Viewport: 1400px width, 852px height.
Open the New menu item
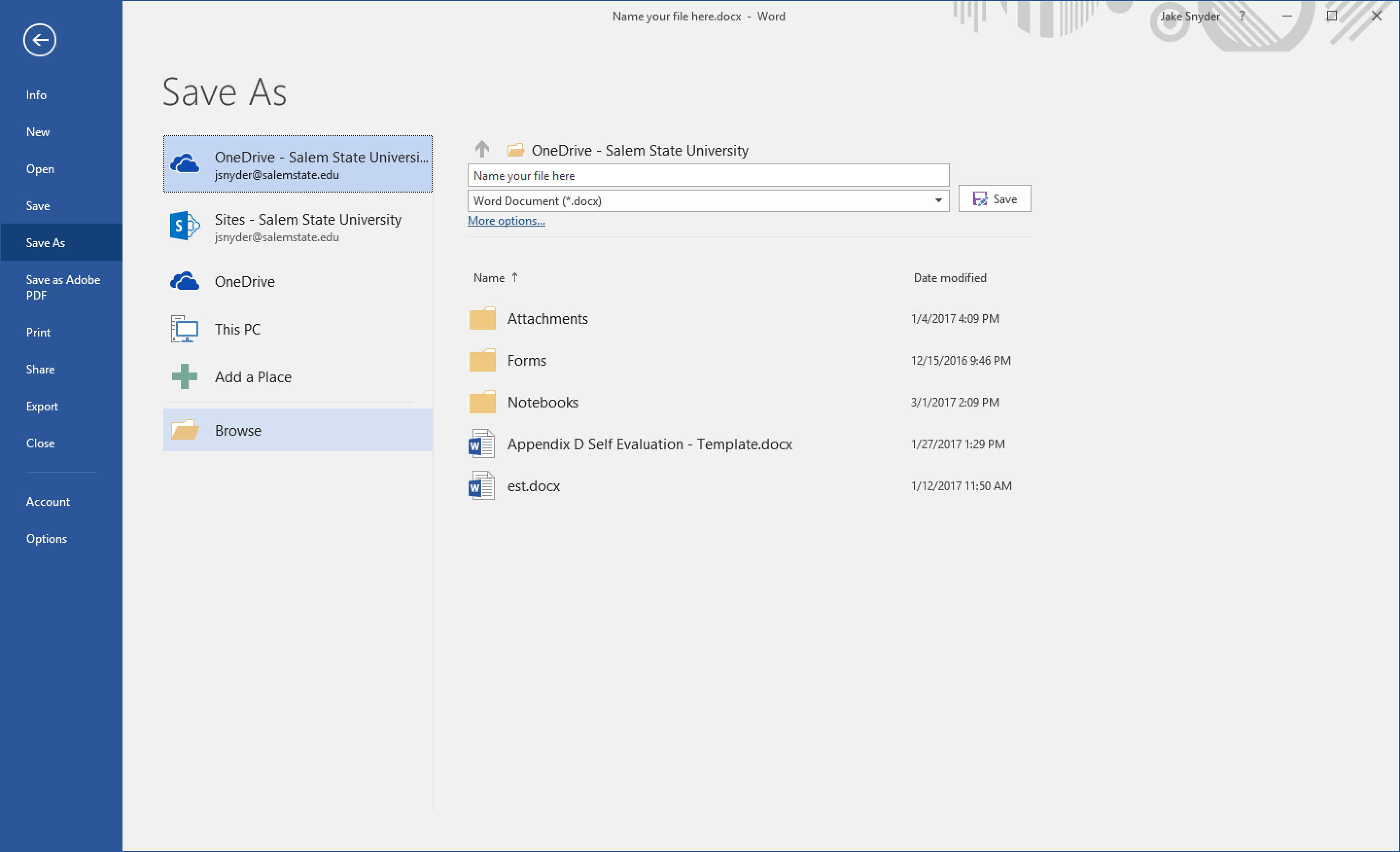[x=38, y=132]
